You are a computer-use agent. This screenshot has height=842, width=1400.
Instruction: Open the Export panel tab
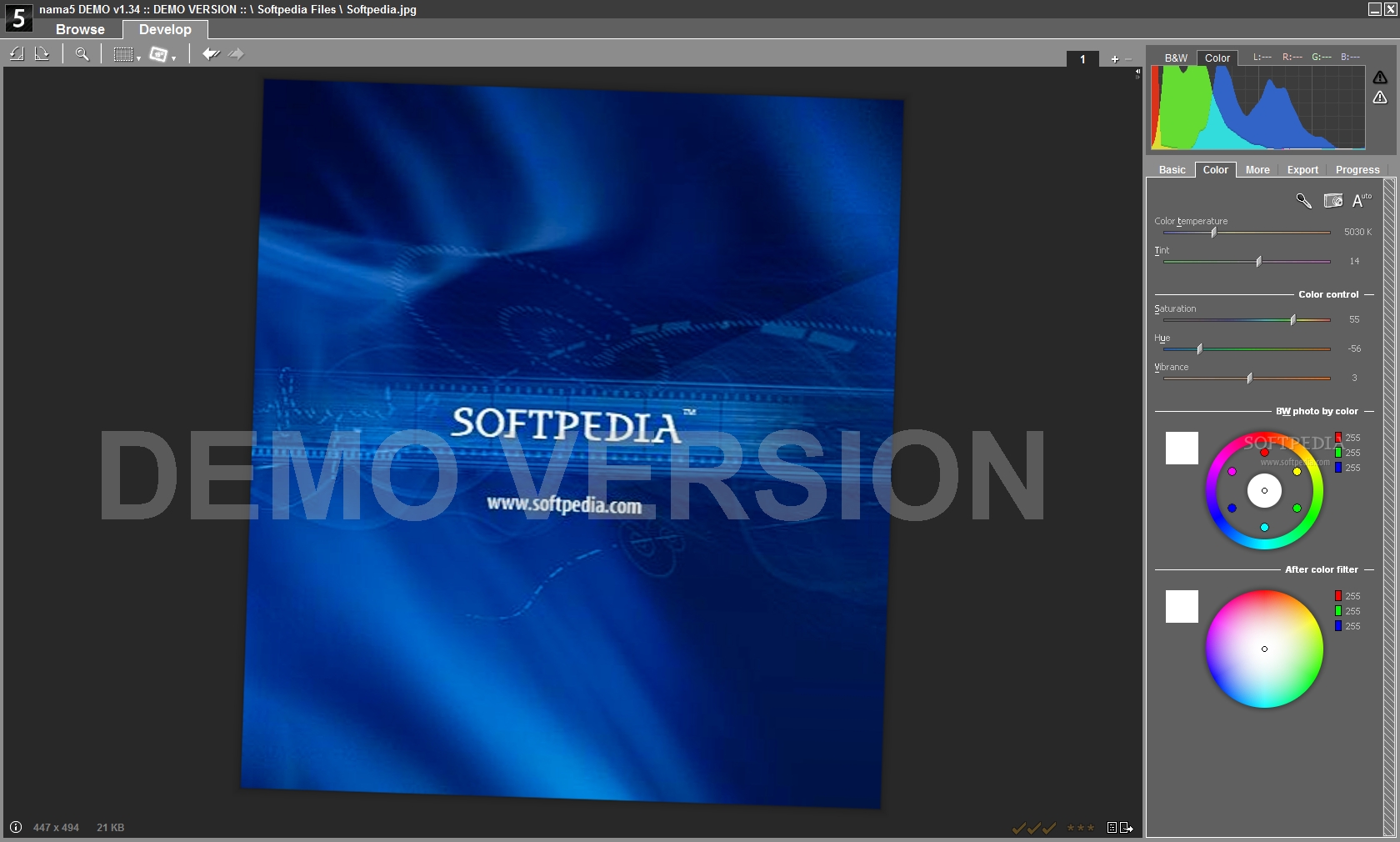coord(1302,169)
